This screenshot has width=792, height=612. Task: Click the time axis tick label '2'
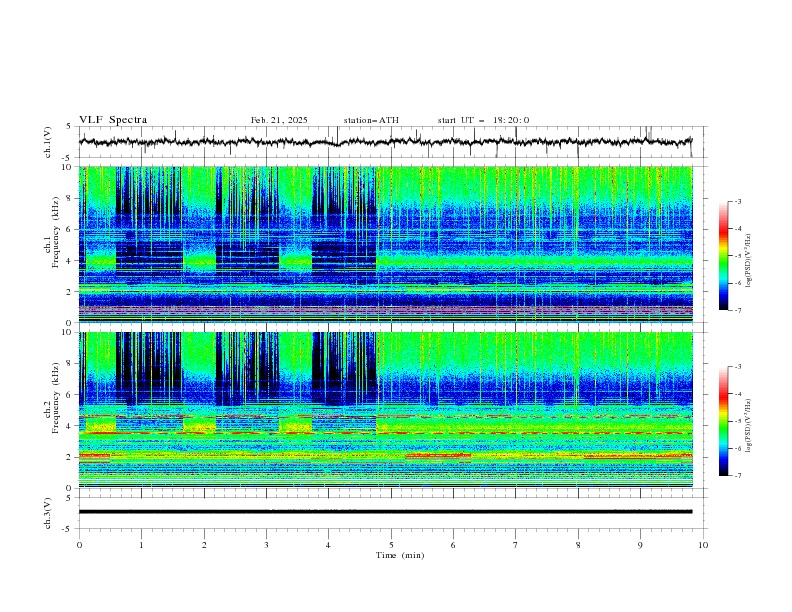[x=204, y=545]
